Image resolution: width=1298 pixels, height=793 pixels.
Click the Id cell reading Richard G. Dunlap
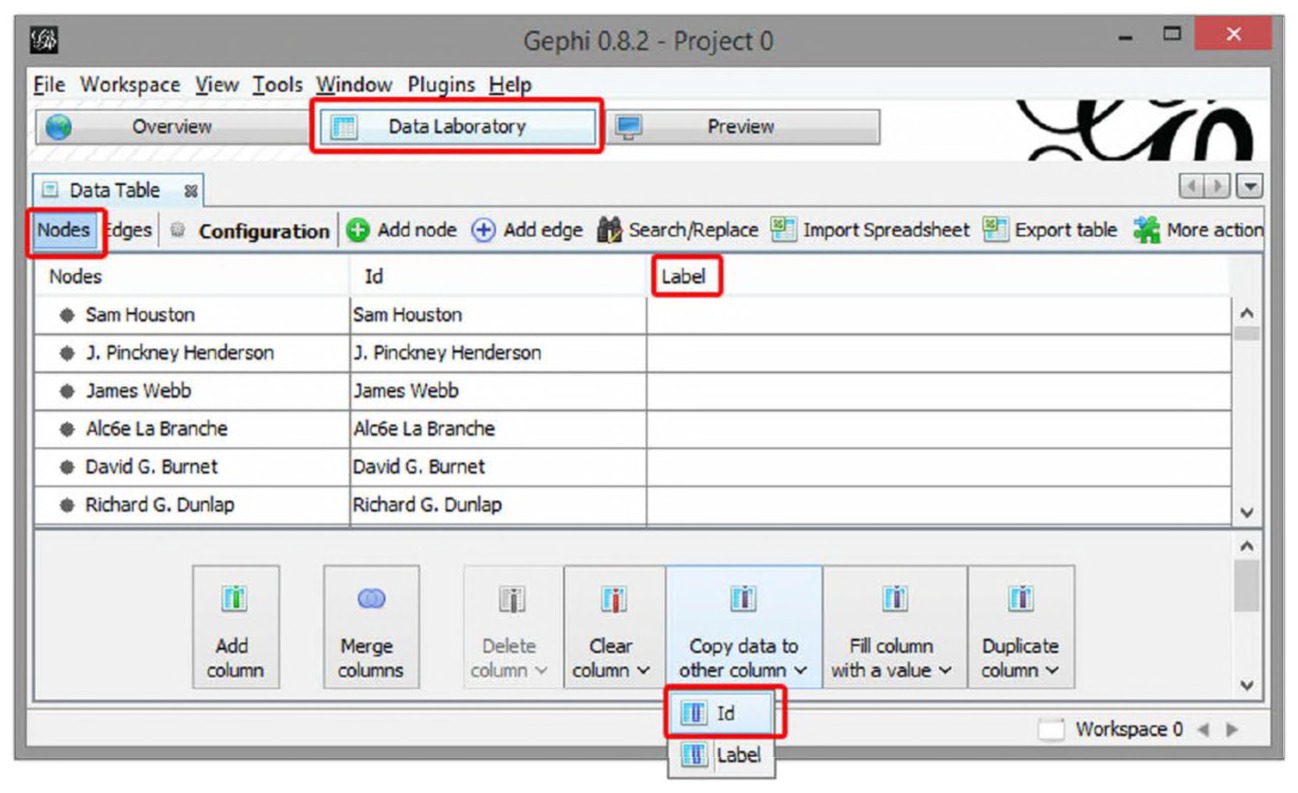click(498, 505)
